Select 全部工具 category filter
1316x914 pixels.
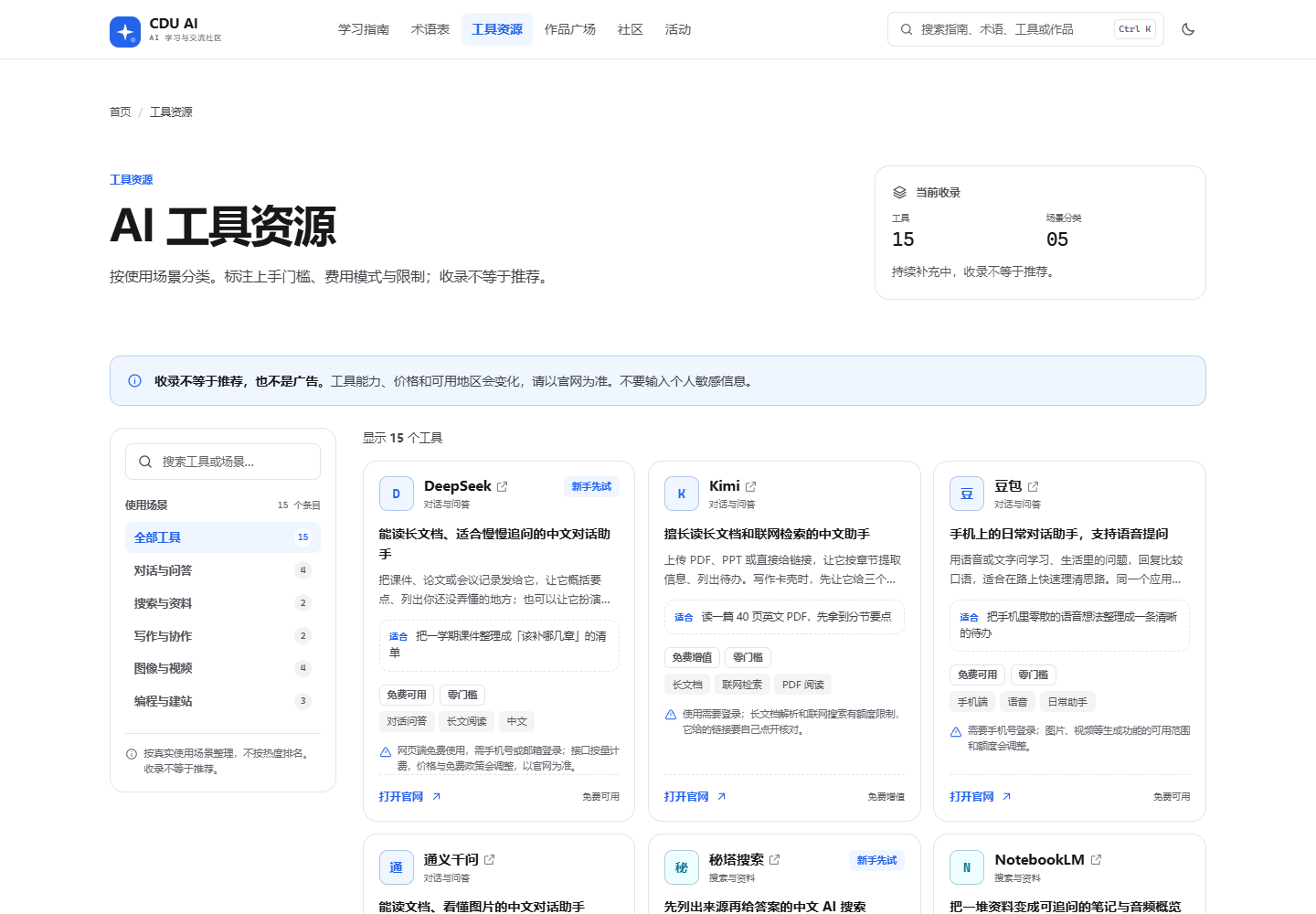[223, 537]
